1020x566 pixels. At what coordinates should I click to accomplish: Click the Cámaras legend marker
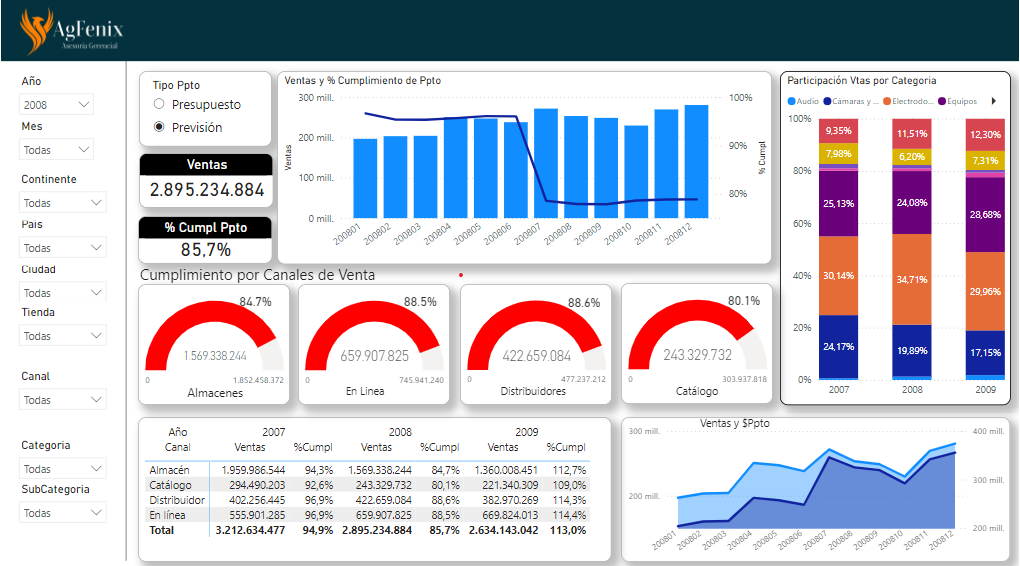pos(827,101)
